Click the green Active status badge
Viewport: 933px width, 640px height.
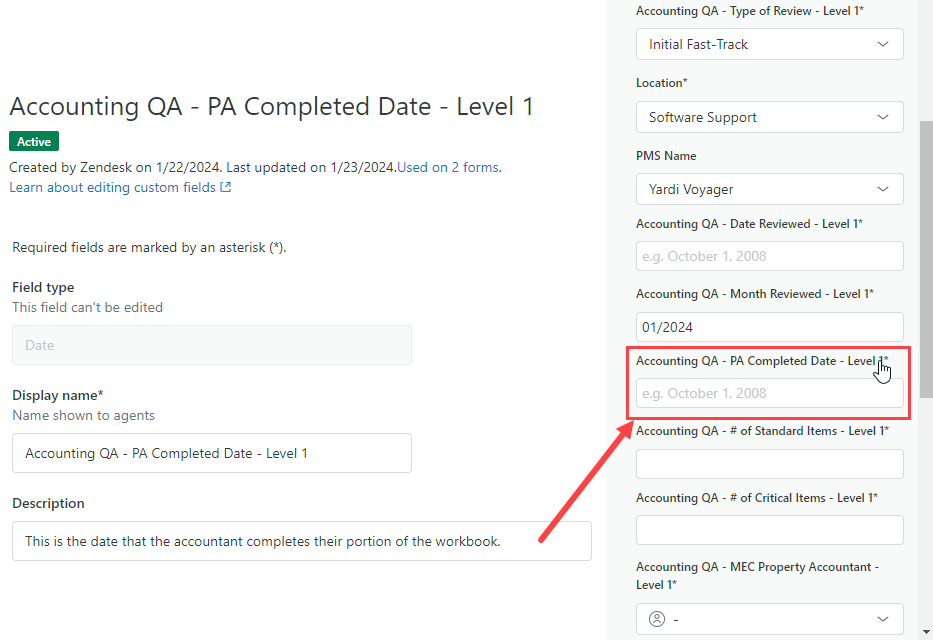[34, 142]
